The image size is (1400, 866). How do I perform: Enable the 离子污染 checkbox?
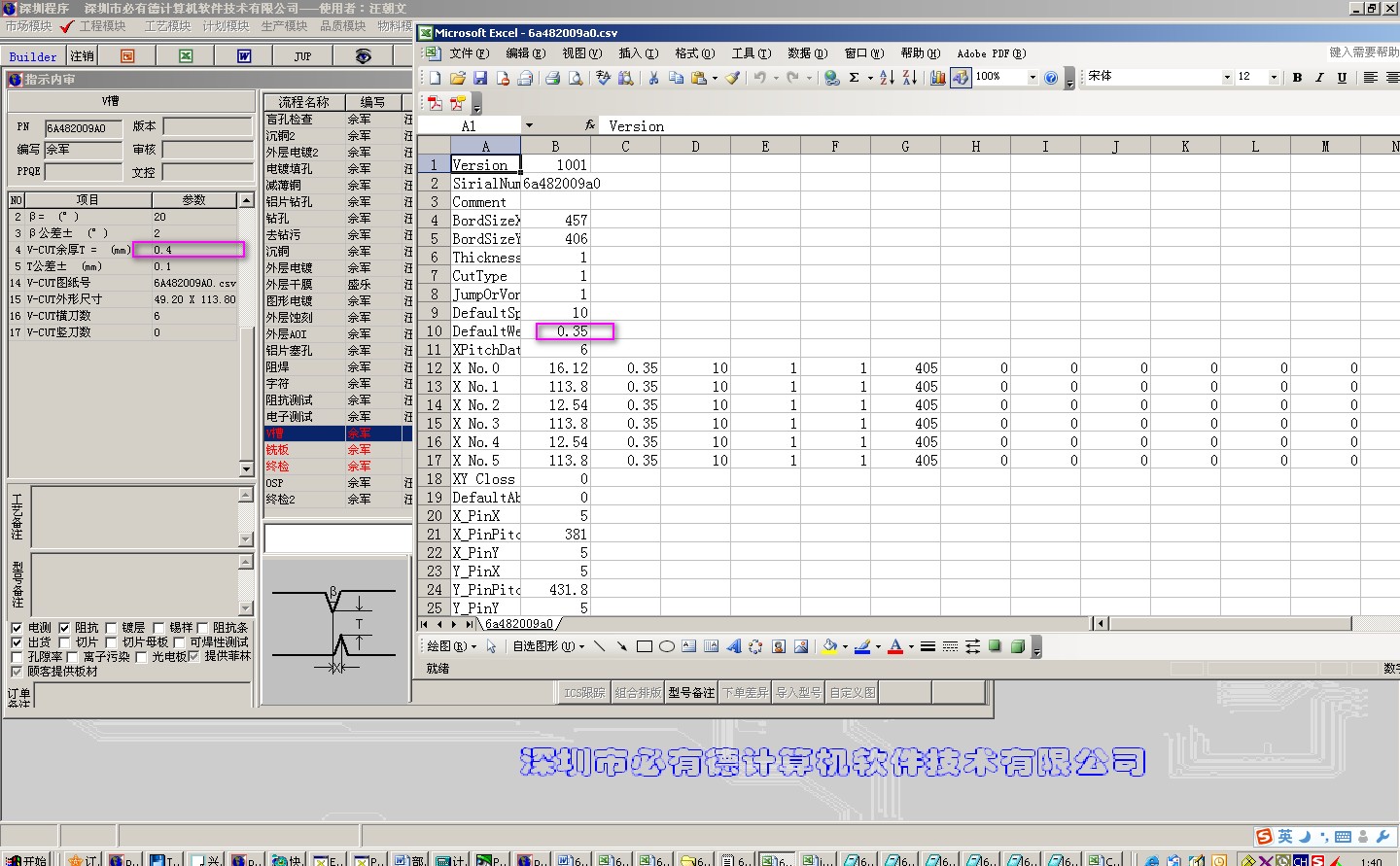[x=72, y=657]
